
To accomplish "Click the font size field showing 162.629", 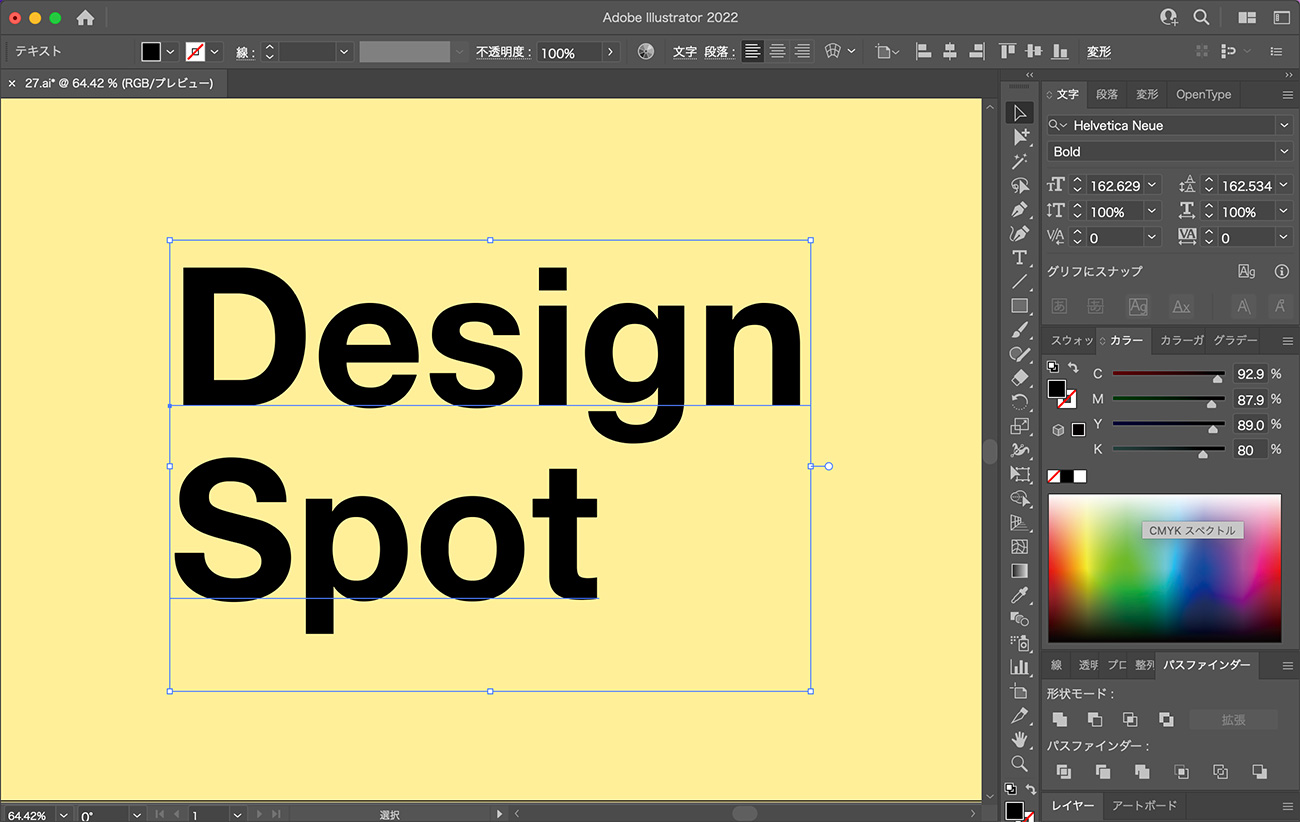I will tap(1115, 185).
